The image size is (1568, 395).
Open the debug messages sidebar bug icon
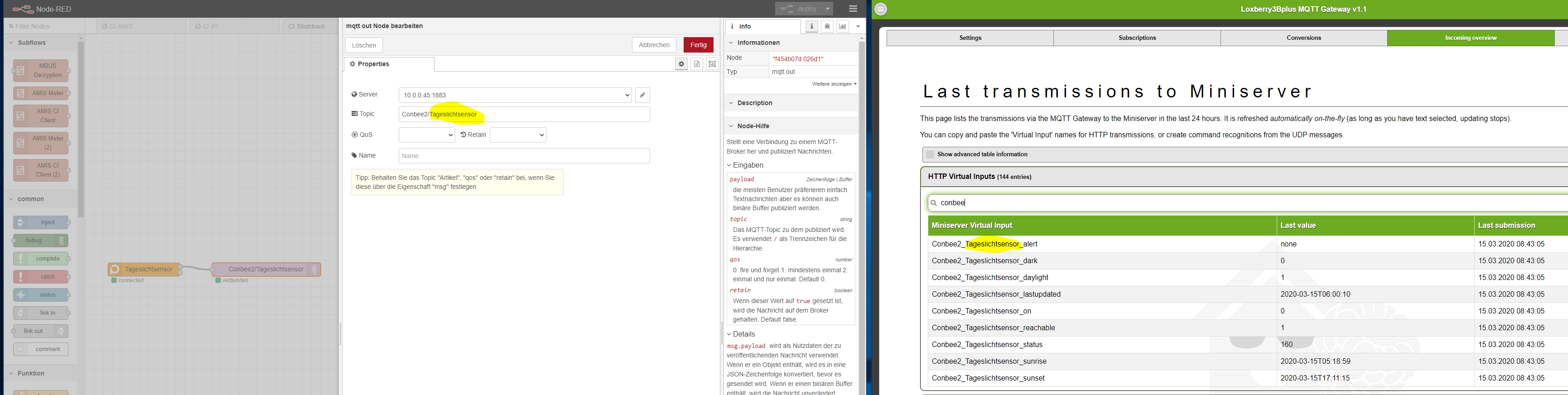point(827,26)
